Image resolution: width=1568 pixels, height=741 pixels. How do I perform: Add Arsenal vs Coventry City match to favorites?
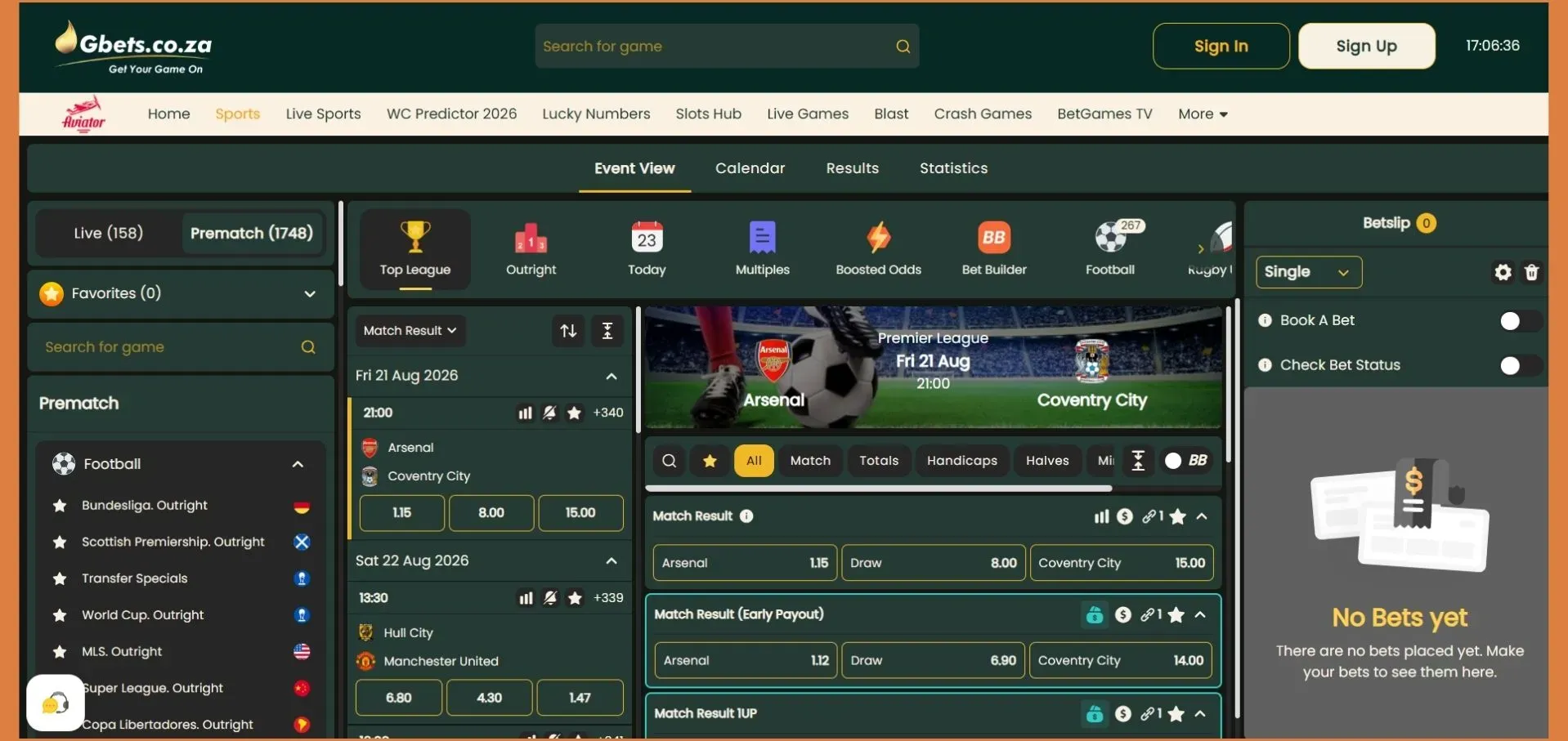pos(575,413)
